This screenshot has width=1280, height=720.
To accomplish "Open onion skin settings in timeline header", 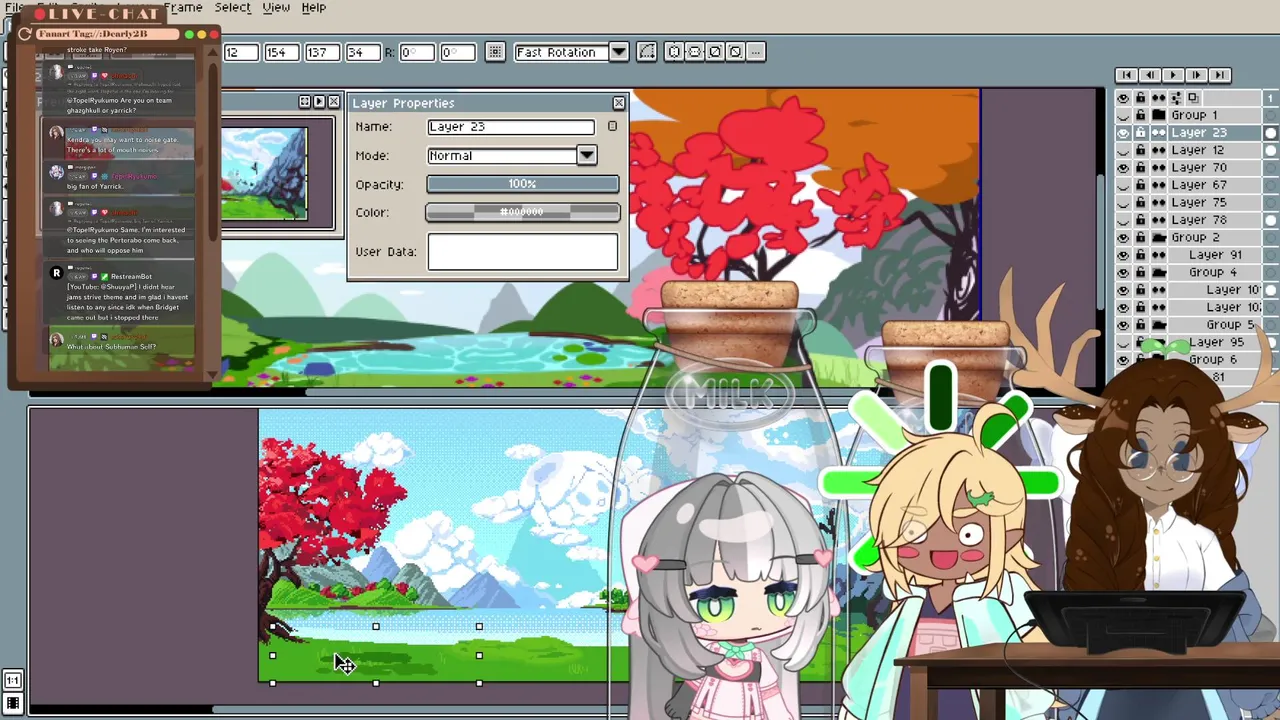I will click(x=1176, y=98).
